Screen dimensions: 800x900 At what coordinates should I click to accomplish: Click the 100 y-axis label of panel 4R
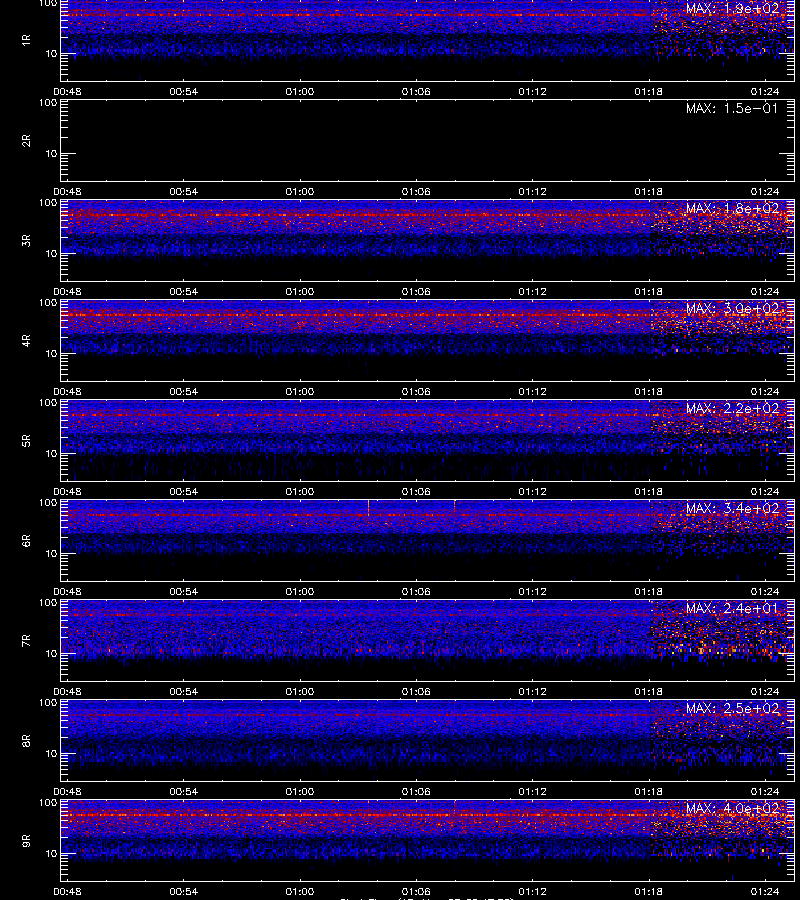coord(48,302)
